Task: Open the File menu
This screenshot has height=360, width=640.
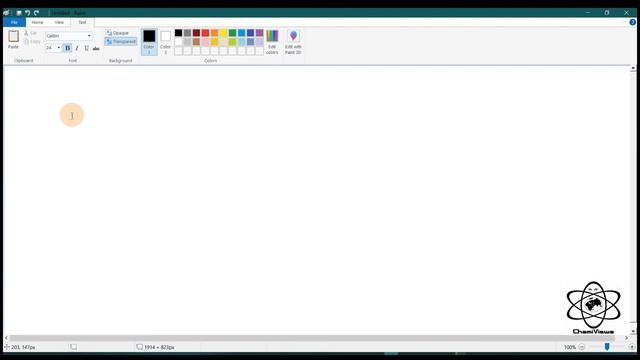Action: click(14, 22)
